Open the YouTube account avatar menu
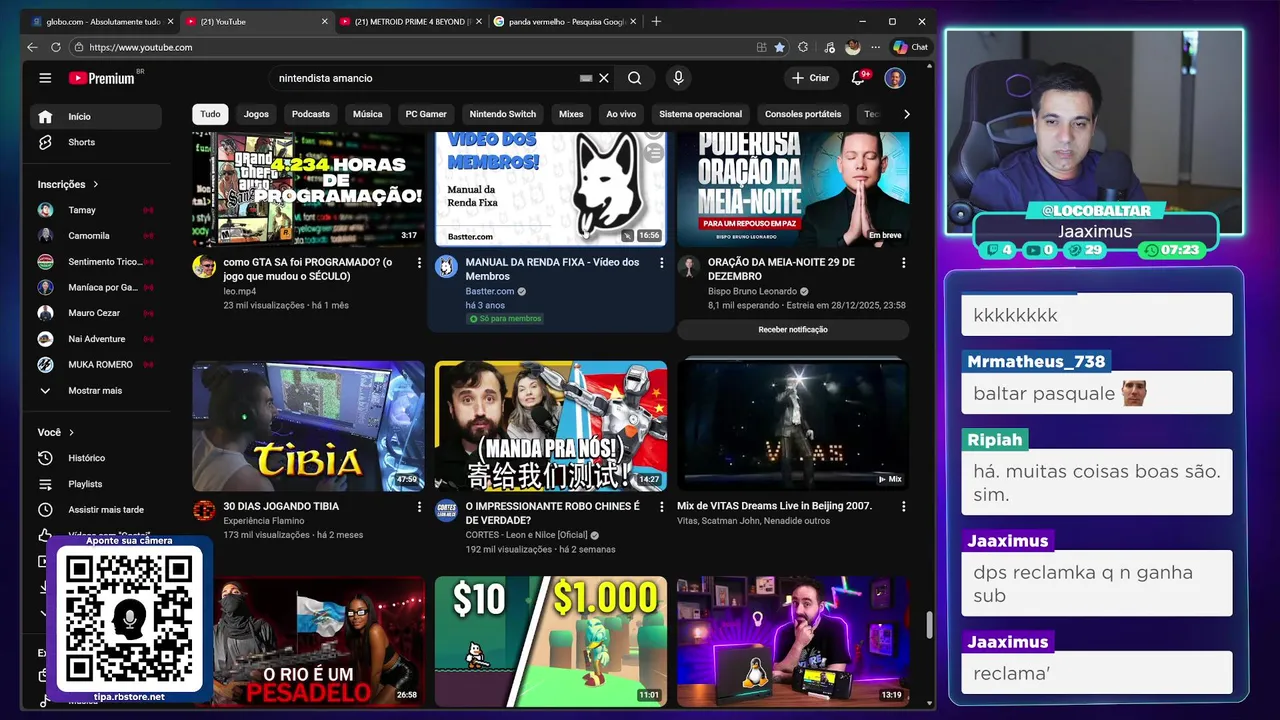1280x720 pixels. pos(895,78)
